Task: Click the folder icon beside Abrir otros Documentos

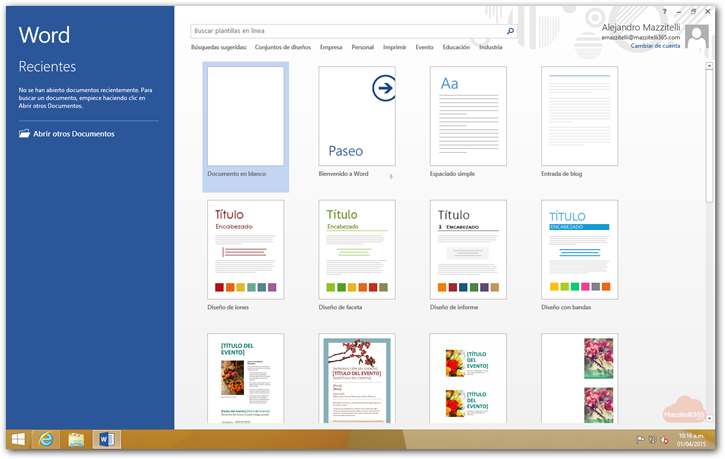Action: 24,134
